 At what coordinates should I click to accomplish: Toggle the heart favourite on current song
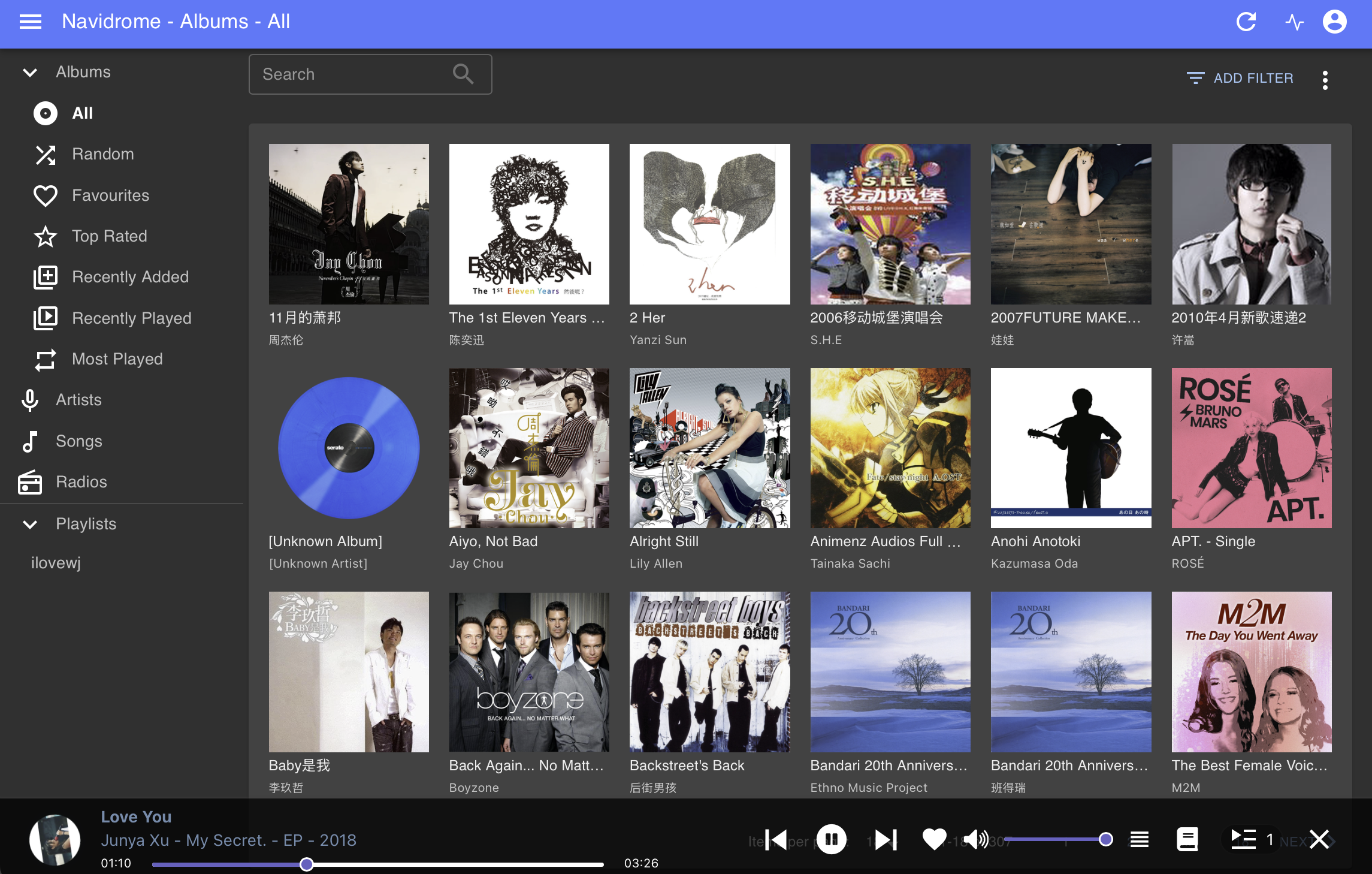[934, 839]
